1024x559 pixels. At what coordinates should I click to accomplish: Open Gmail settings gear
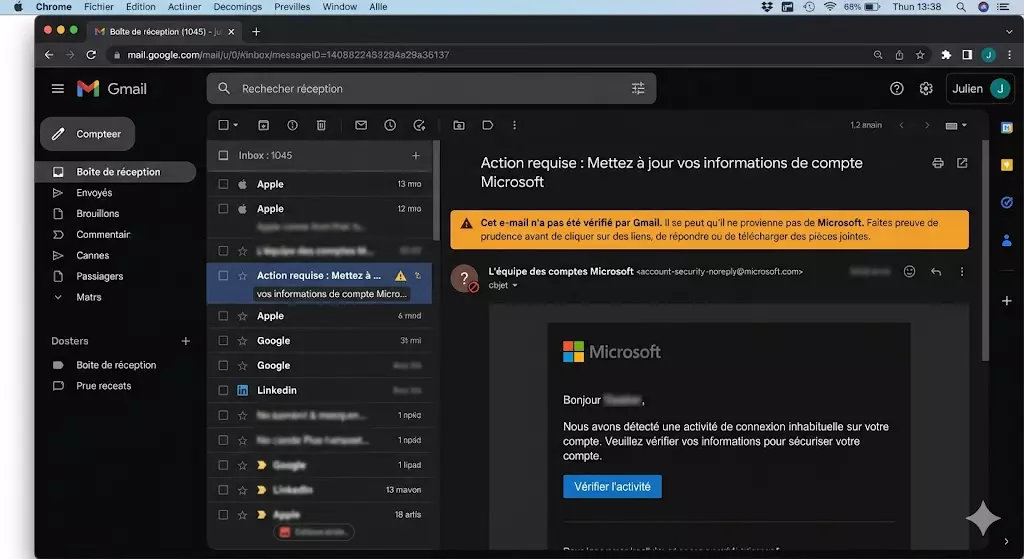[926, 89]
